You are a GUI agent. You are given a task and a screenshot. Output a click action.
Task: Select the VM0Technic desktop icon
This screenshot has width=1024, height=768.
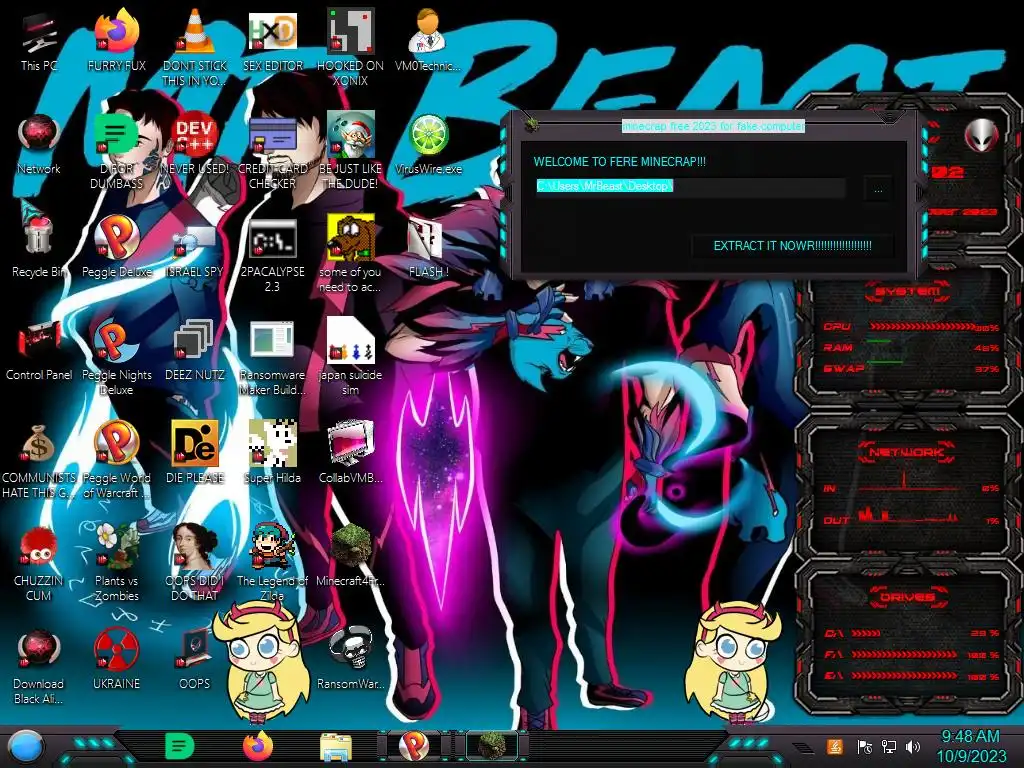pyautogui.click(x=428, y=40)
